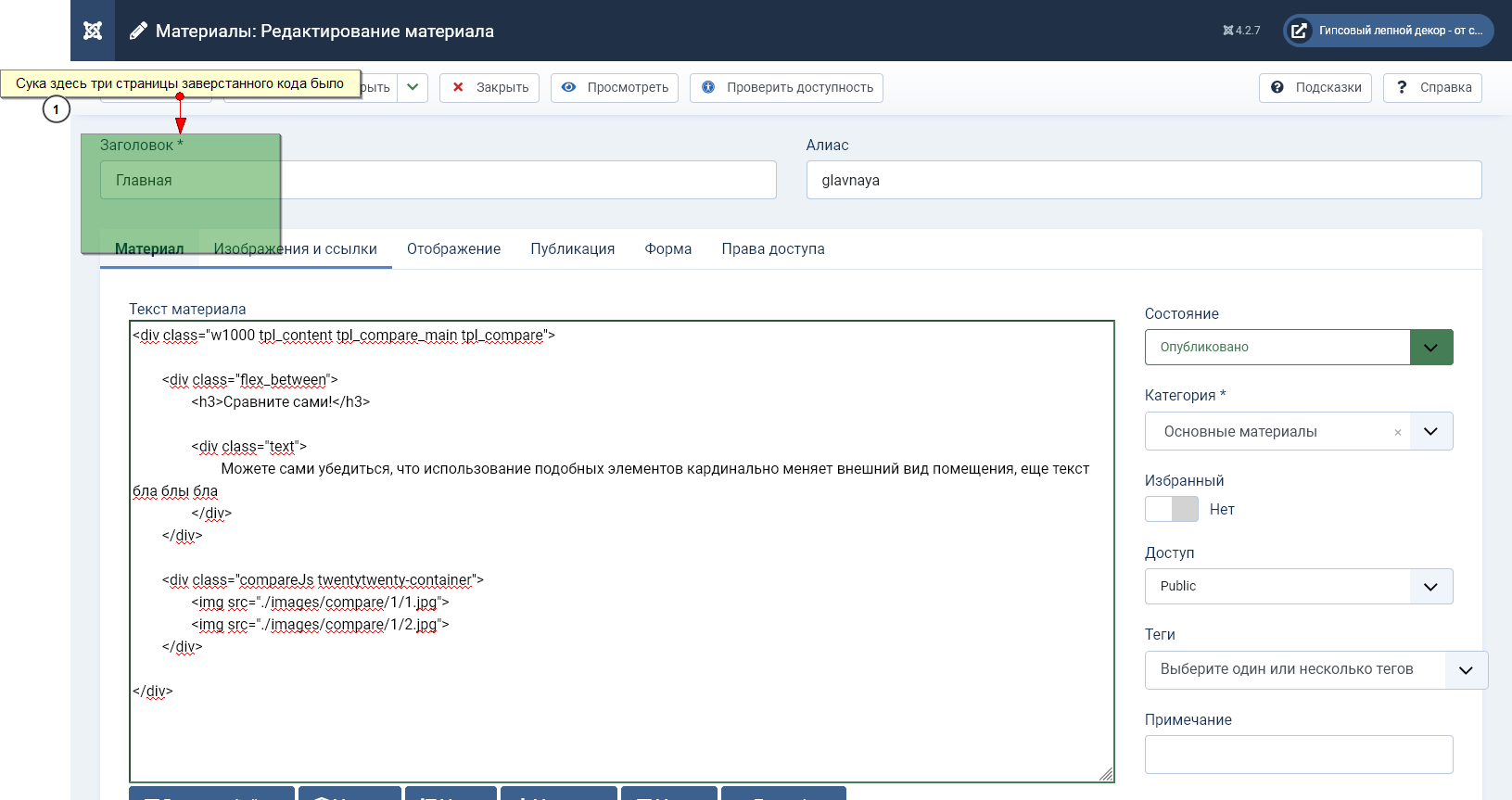Viewport: 1512px width, 800px height.
Task: Go to the Права доступа tab
Action: 772,249
